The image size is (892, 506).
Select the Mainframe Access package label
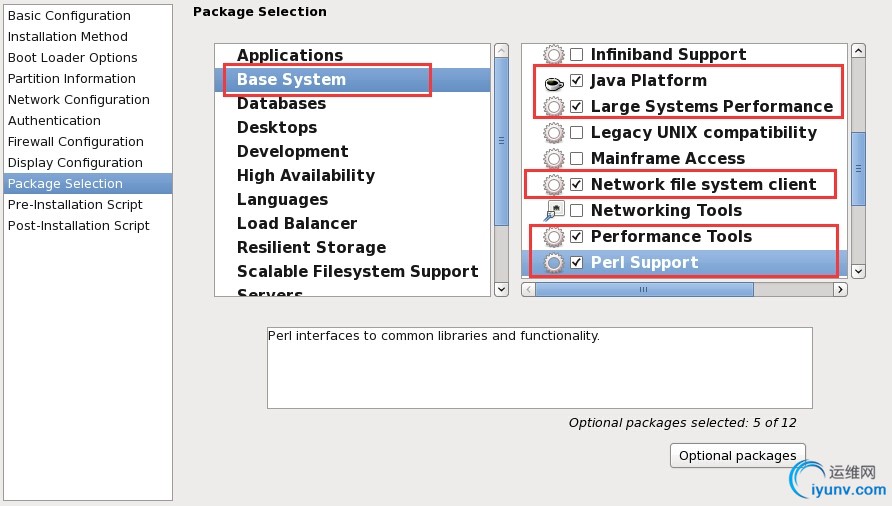click(x=668, y=158)
